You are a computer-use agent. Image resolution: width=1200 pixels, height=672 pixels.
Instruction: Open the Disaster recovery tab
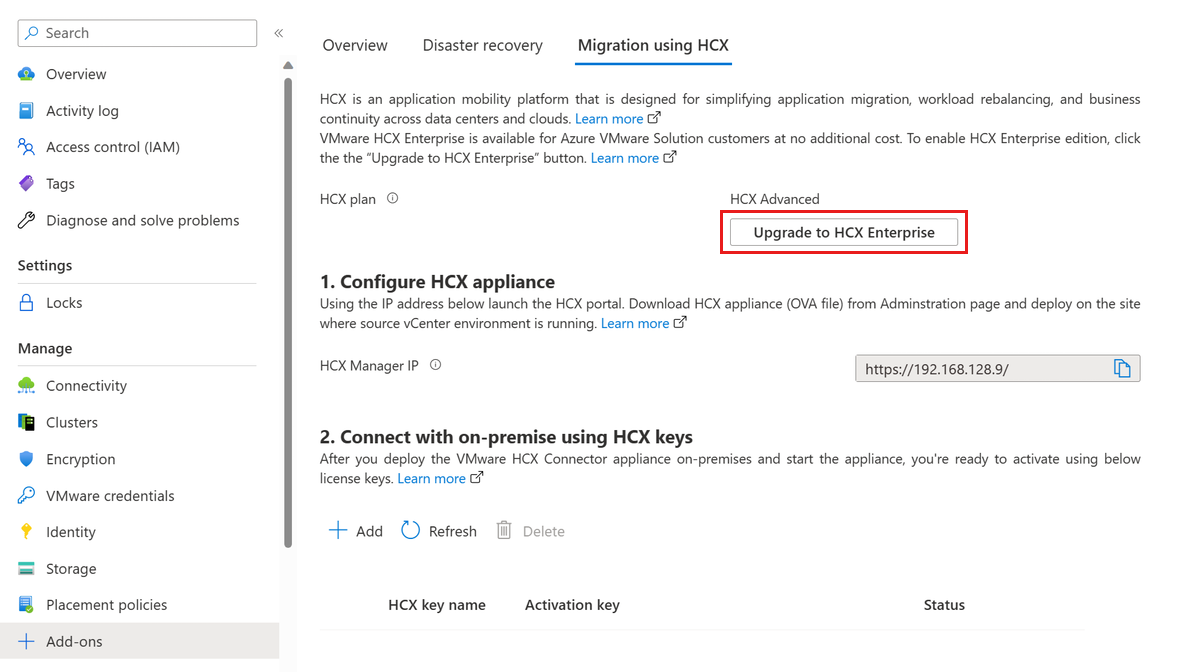[x=483, y=45]
